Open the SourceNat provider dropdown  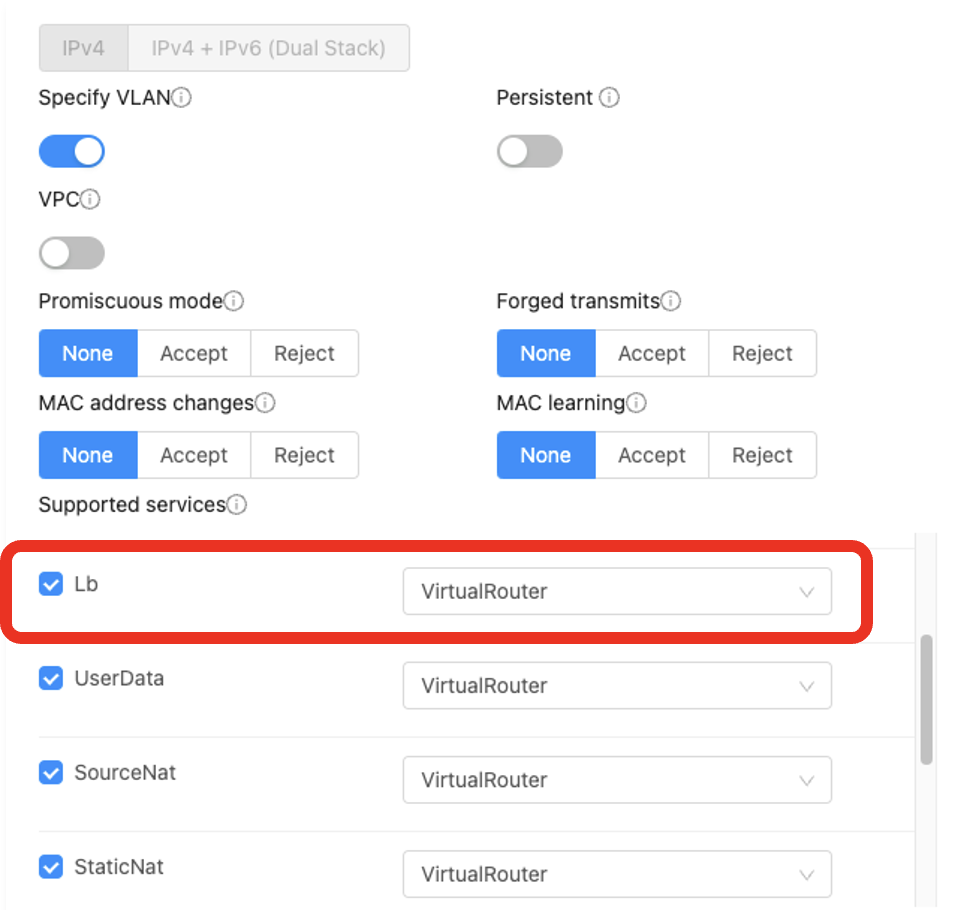pos(617,781)
